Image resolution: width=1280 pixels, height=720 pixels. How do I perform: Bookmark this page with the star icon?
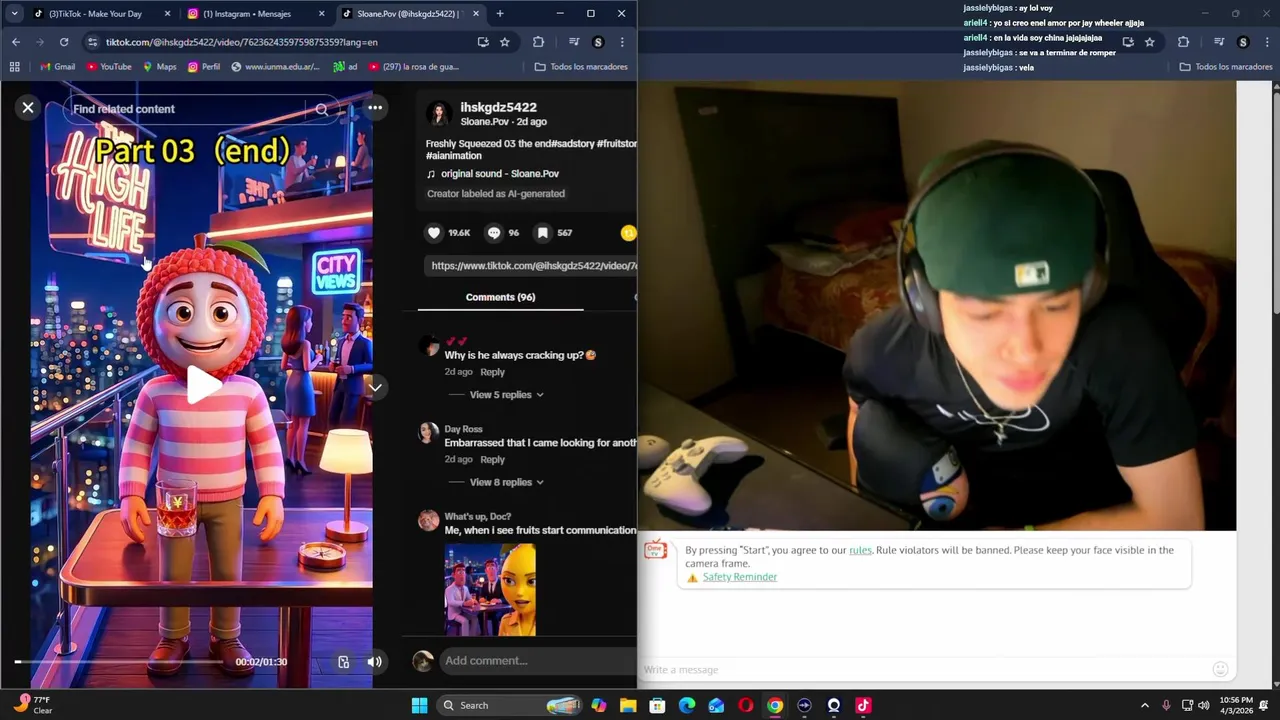point(505,42)
